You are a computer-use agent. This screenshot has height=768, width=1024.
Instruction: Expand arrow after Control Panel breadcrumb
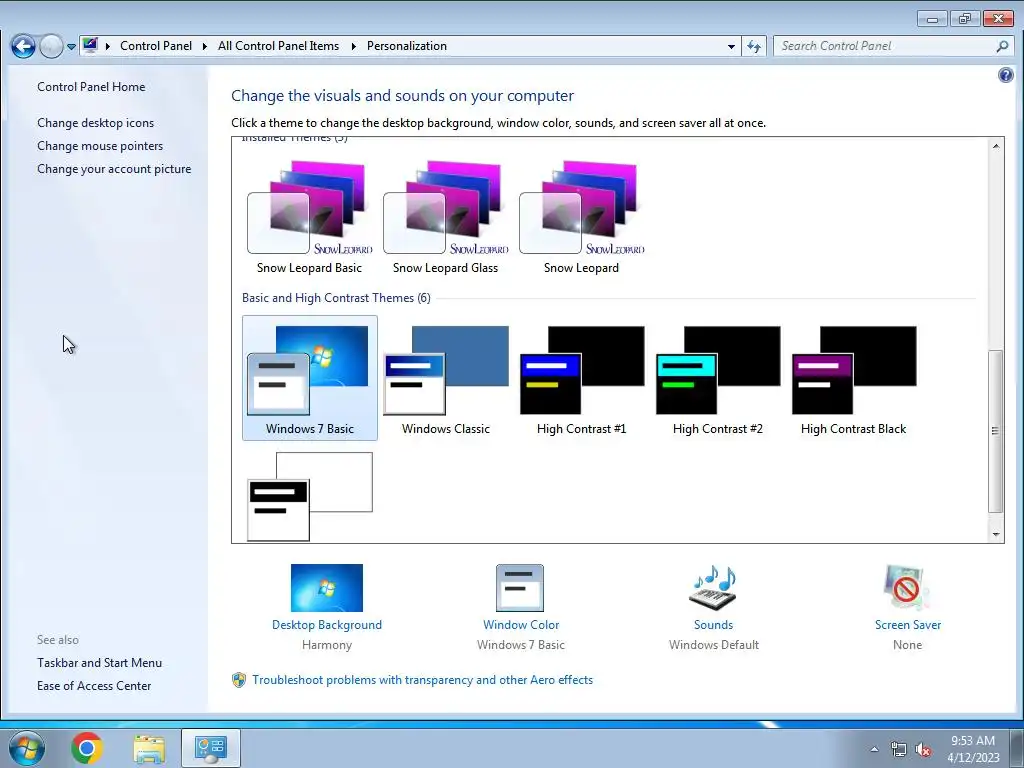click(x=204, y=46)
